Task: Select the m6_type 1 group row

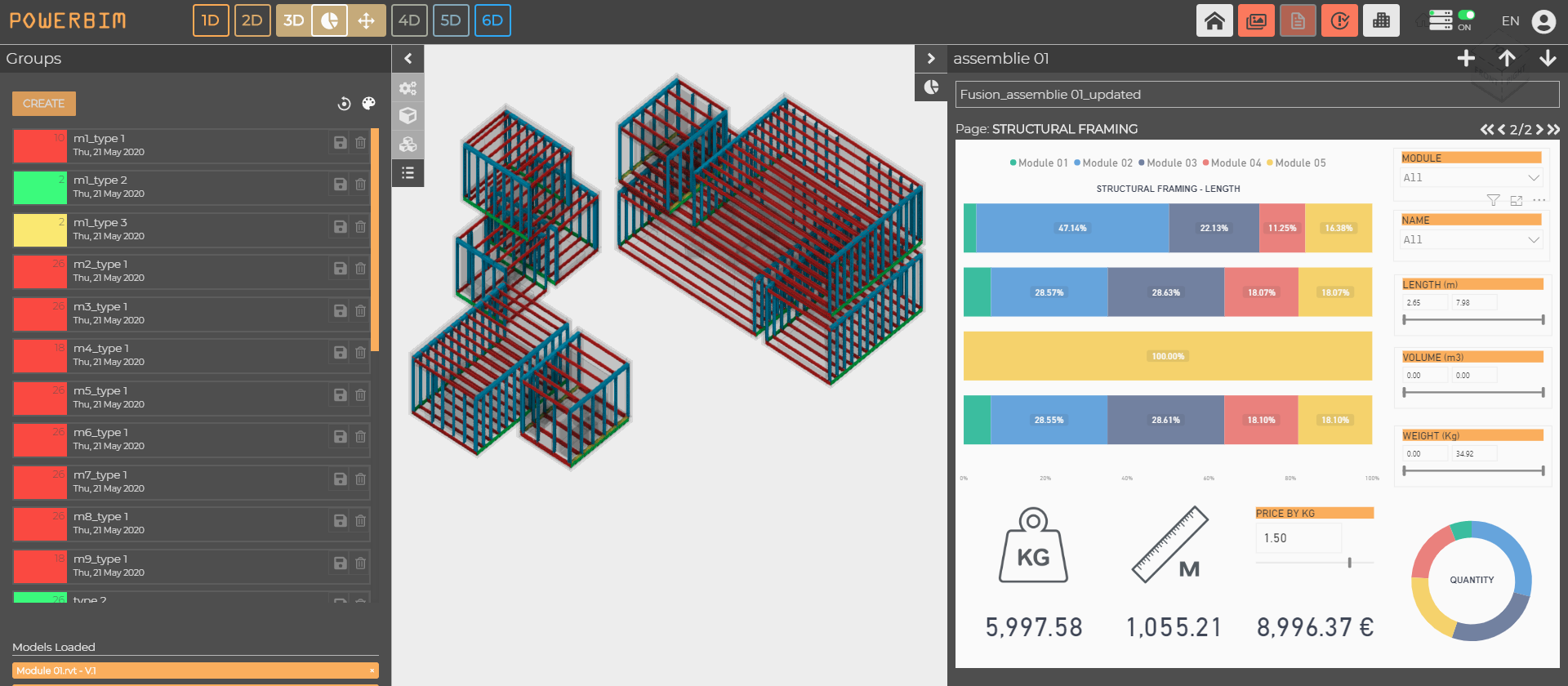Action: (191, 439)
